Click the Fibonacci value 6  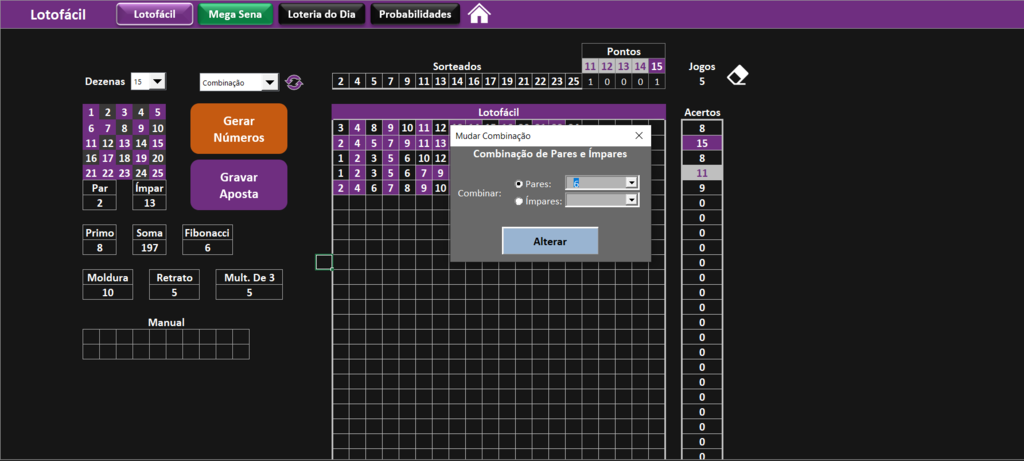point(207,247)
